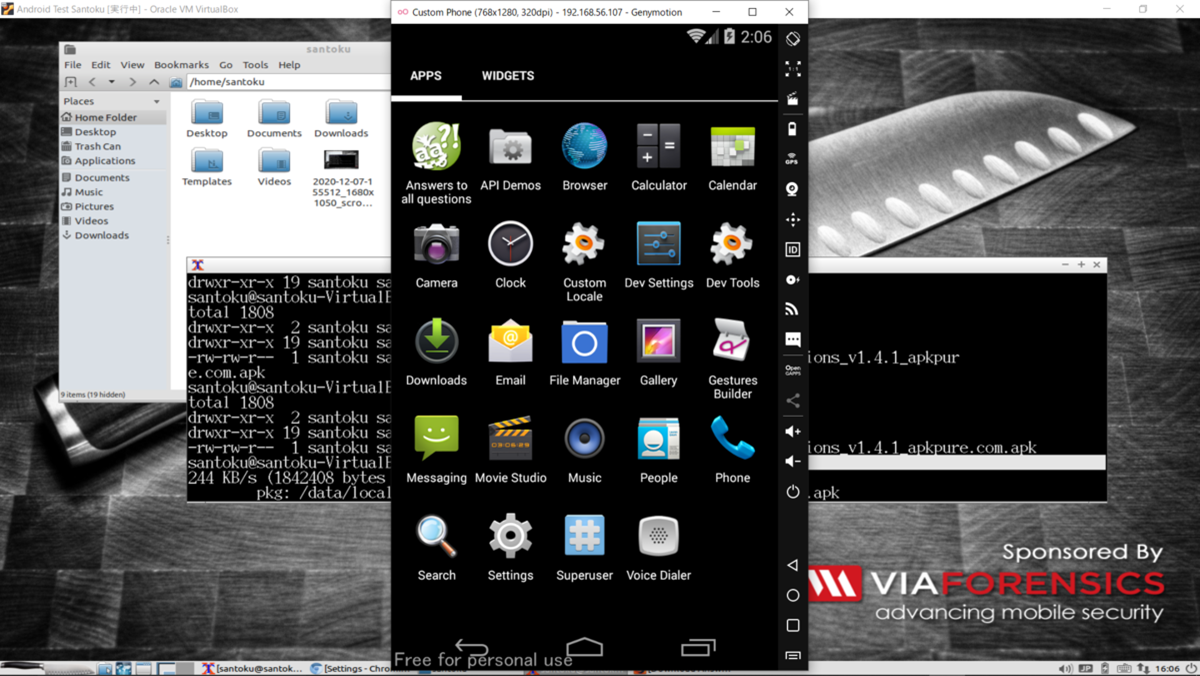Click the /home/santoku path field
Screen dimensions: 1200x676
(288, 82)
